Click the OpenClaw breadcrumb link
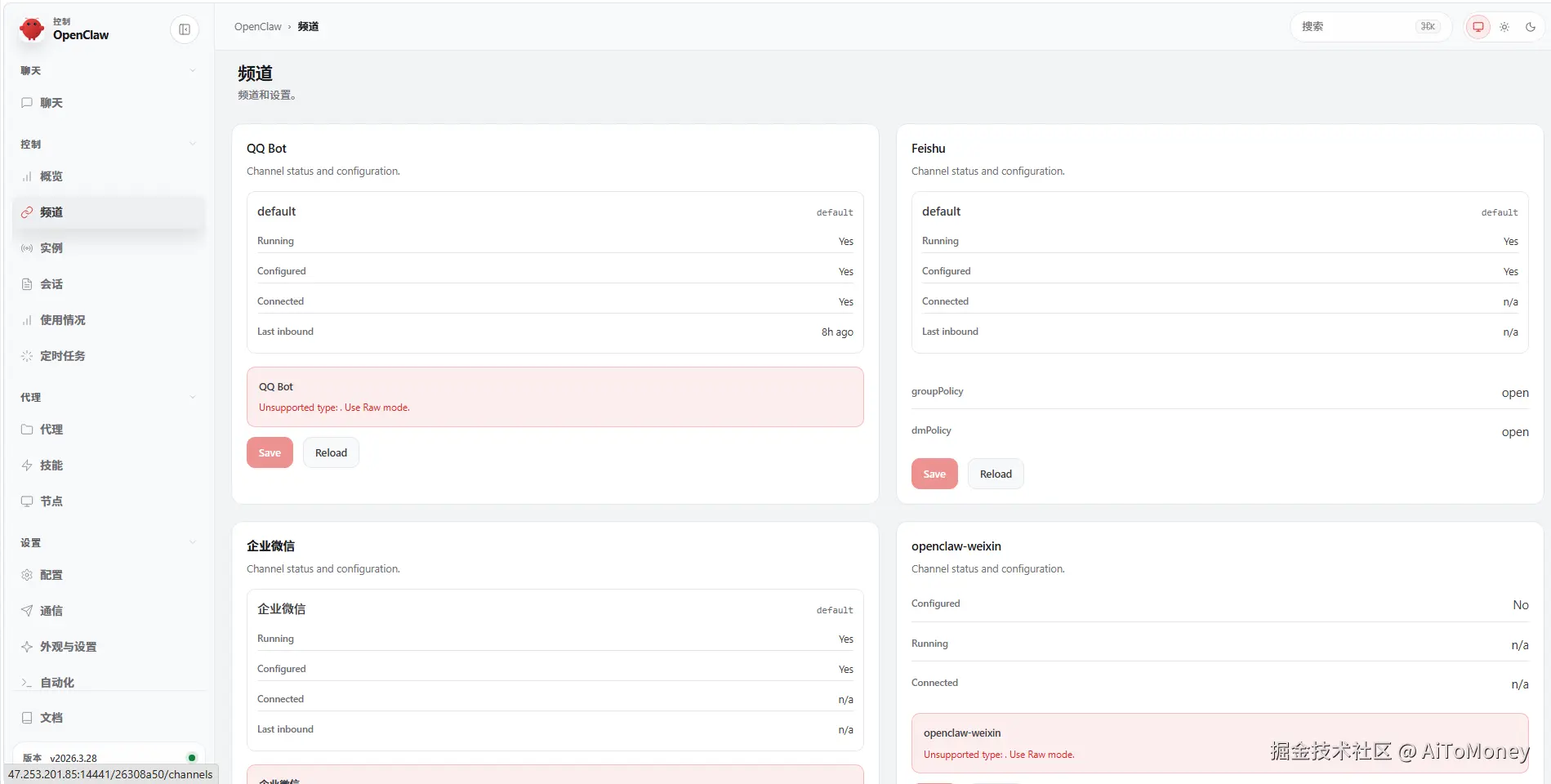 257,27
